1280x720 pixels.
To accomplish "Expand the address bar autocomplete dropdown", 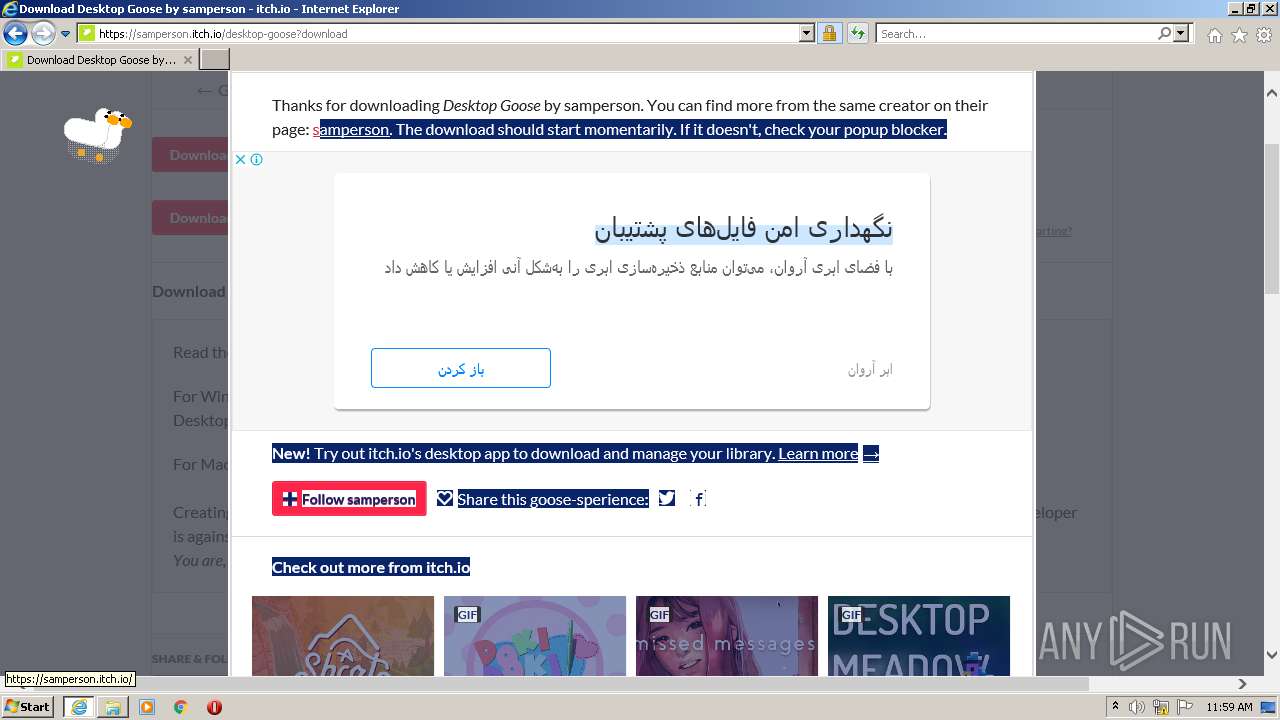I will coord(807,33).
